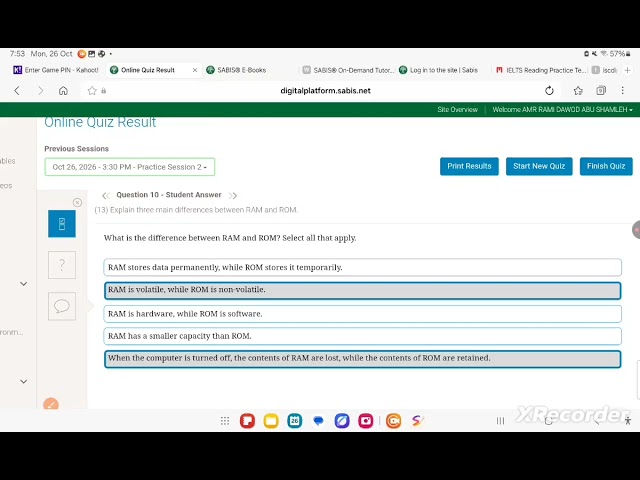Screen dimensions: 640x480
Task: Close the Online Quiz Result tab
Action: click(195, 70)
